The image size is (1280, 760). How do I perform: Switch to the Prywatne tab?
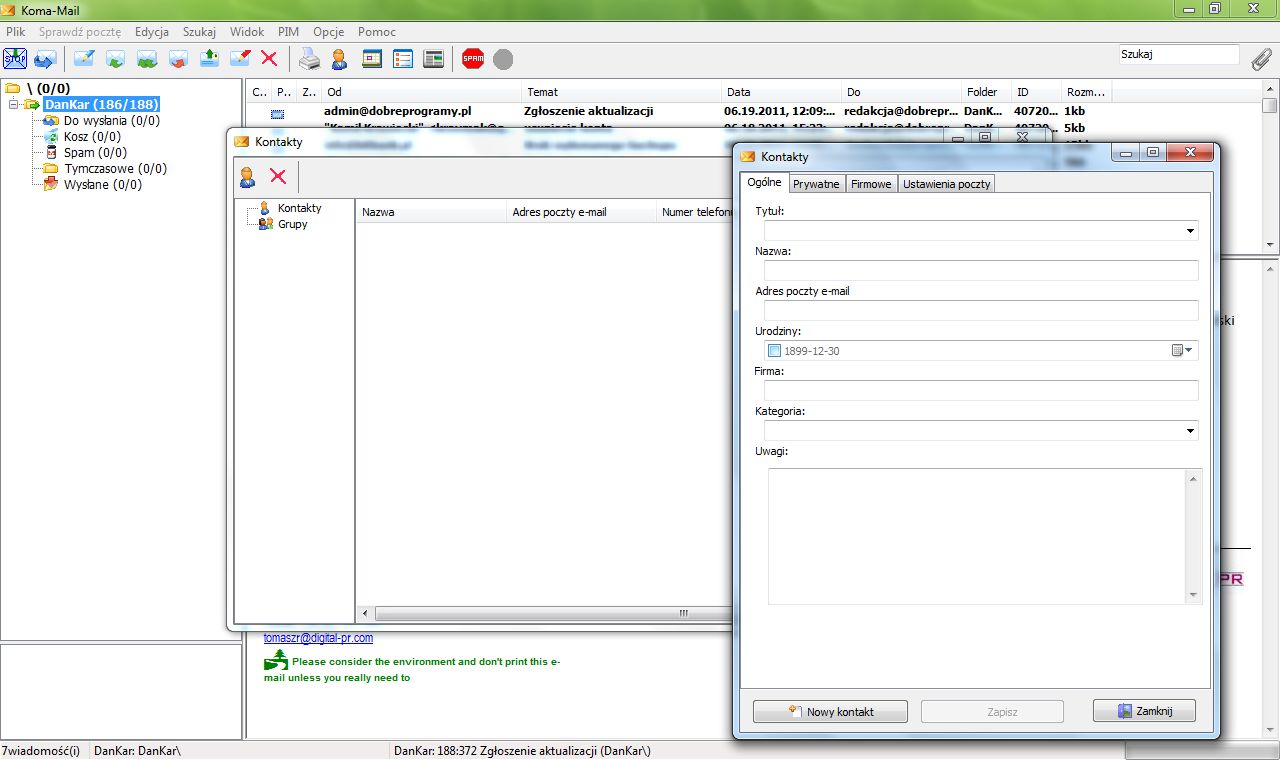click(x=816, y=184)
